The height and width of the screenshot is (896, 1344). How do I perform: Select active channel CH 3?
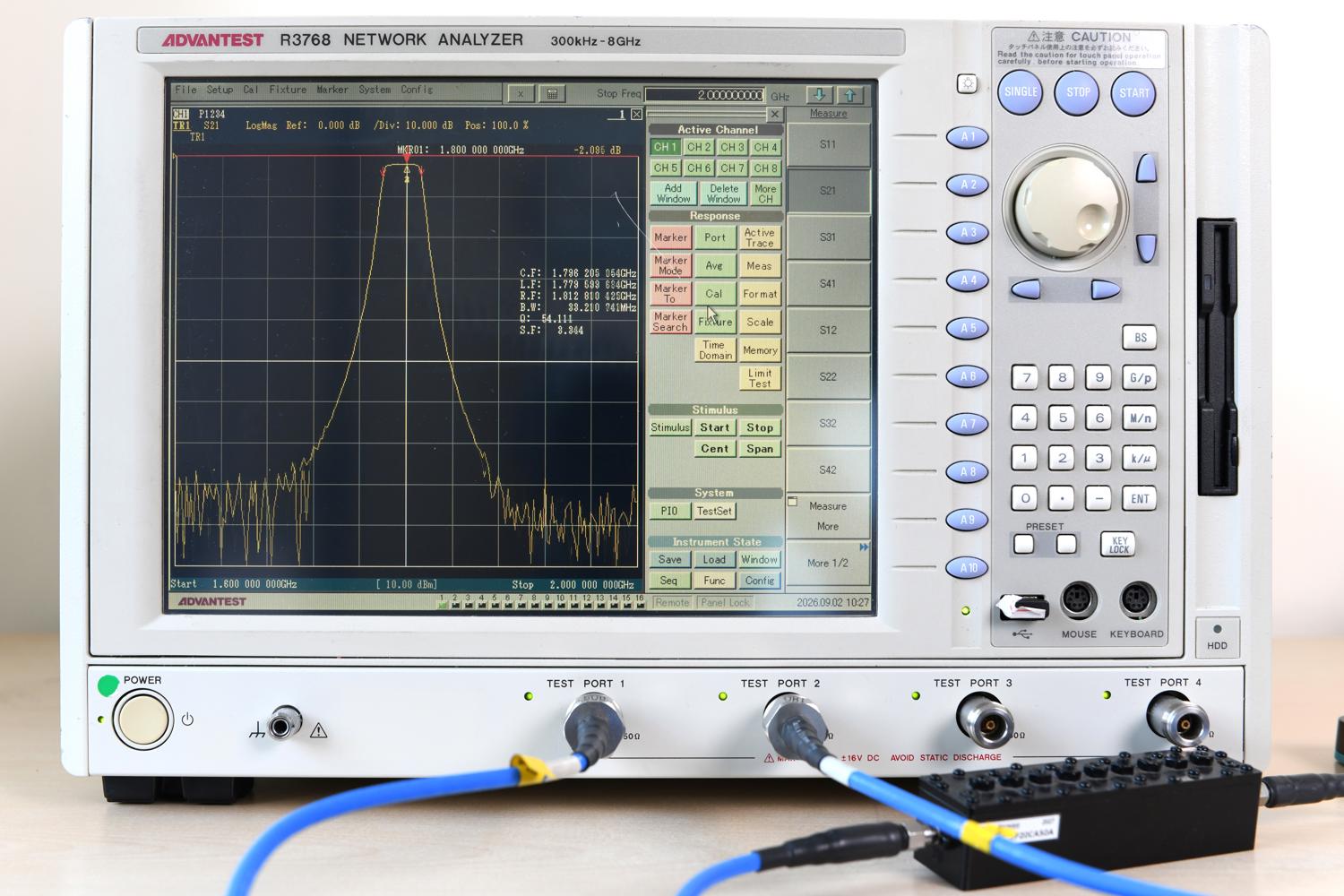click(x=732, y=147)
